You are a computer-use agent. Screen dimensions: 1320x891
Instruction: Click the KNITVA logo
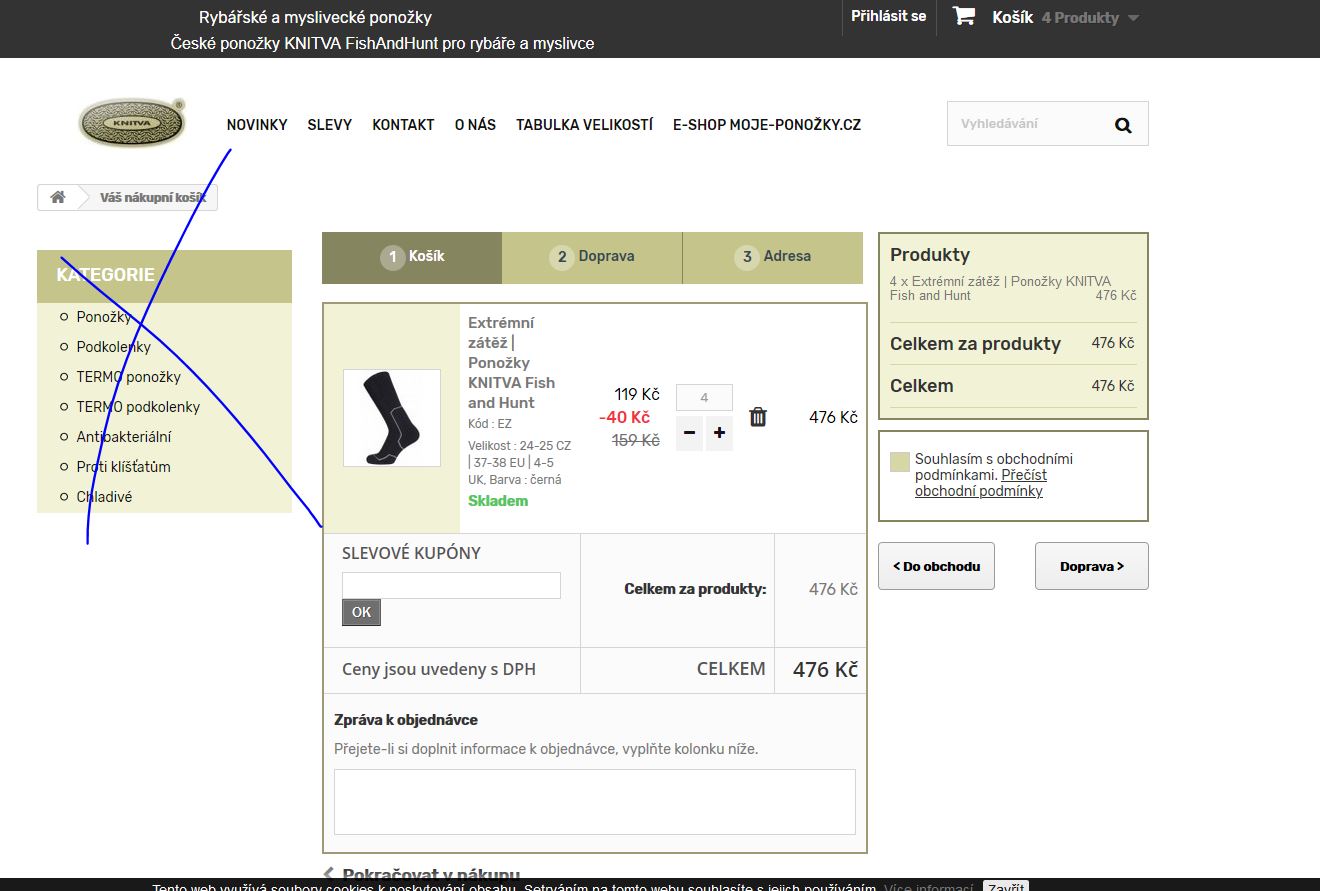tap(132, 123)
